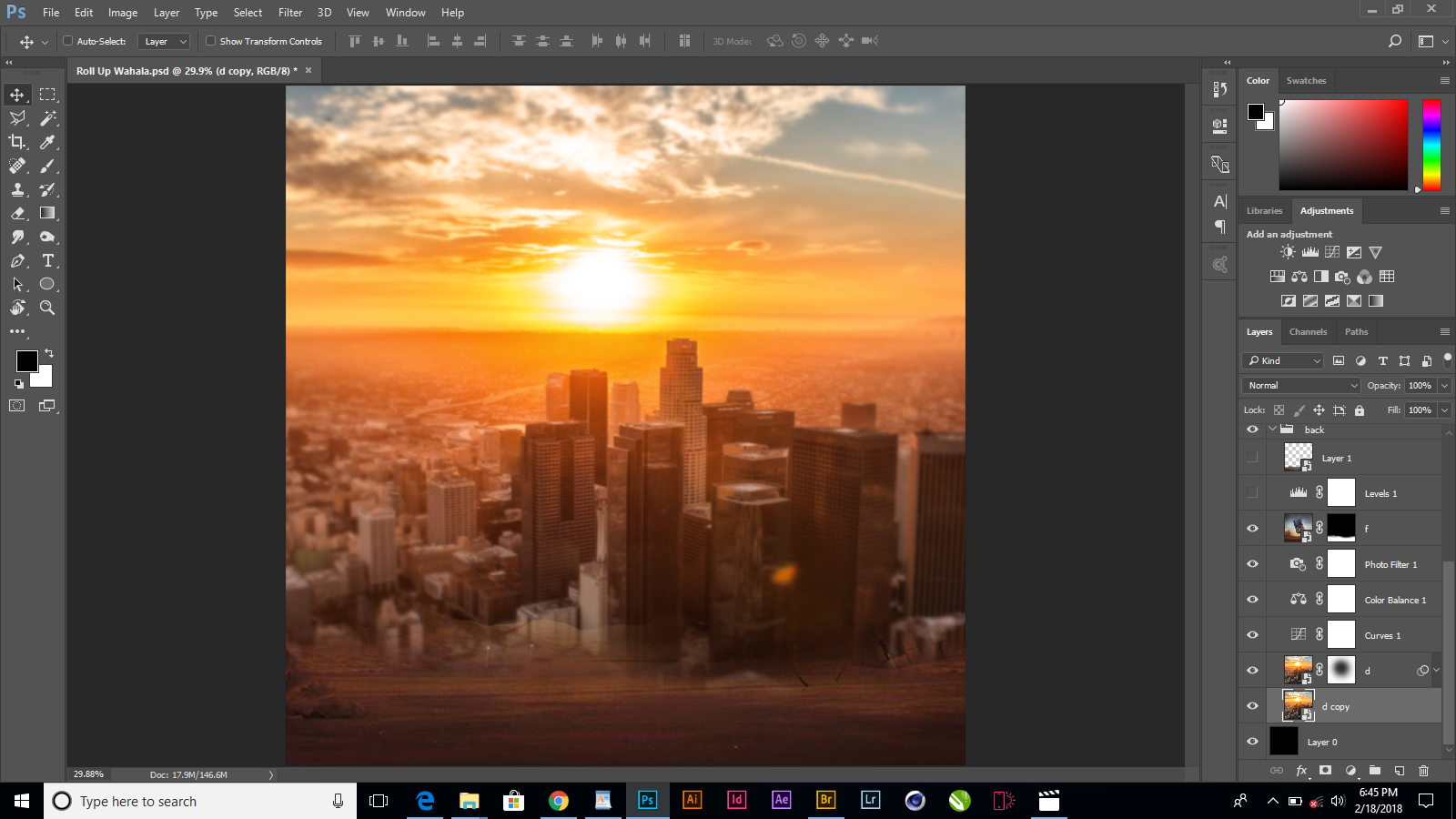Delete layer with trash icon
This screenshot has width=1456, height=819.
tap(1424, 771)
